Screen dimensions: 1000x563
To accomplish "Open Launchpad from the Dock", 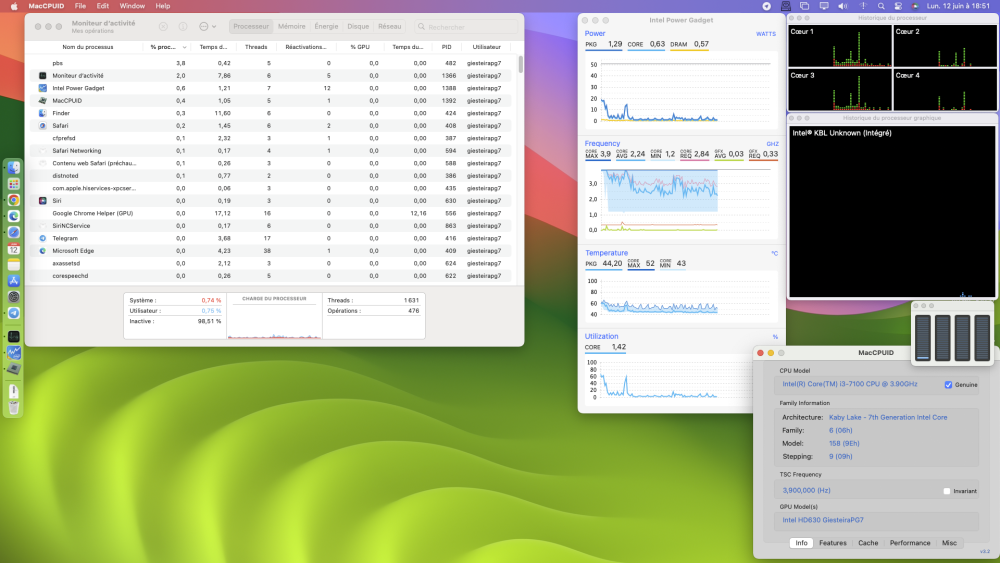I will [x=13, y=184].
